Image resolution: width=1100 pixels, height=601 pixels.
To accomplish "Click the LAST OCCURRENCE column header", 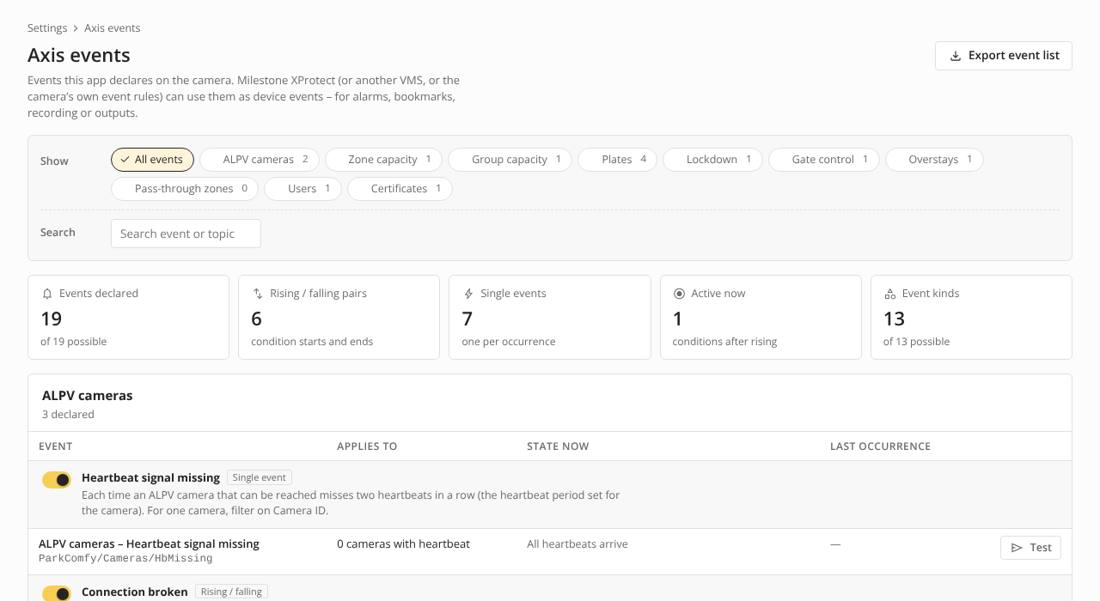I will pos(880,446).
